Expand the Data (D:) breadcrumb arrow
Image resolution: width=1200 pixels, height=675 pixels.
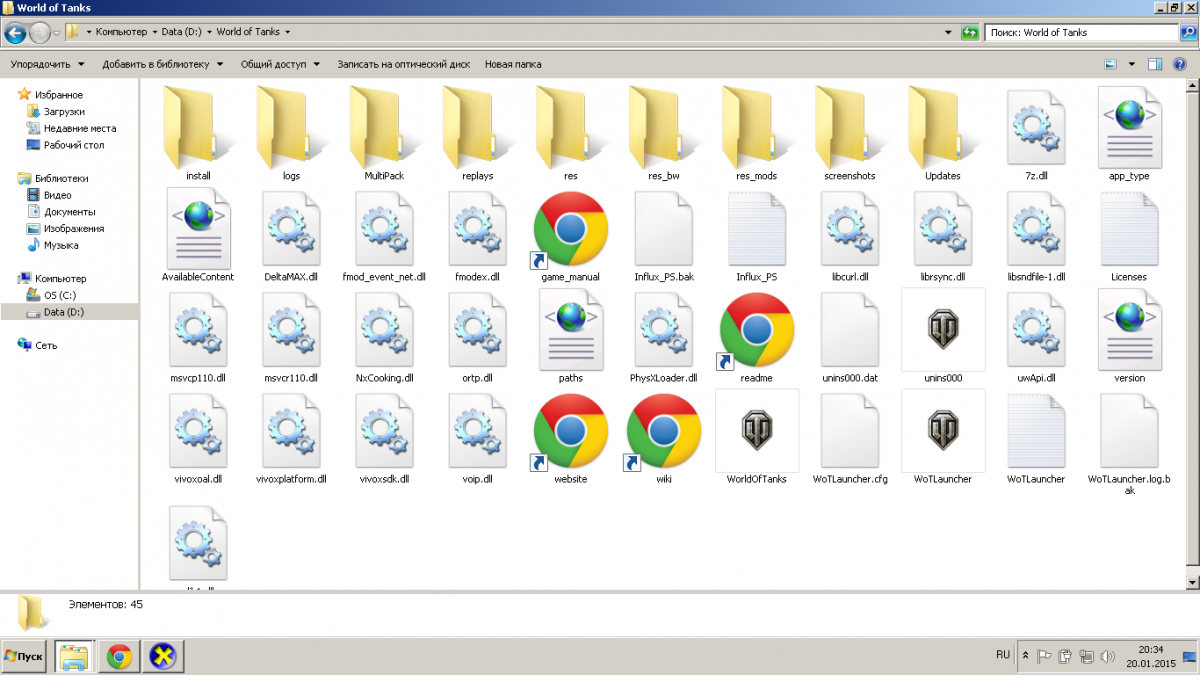click(209, 32)
